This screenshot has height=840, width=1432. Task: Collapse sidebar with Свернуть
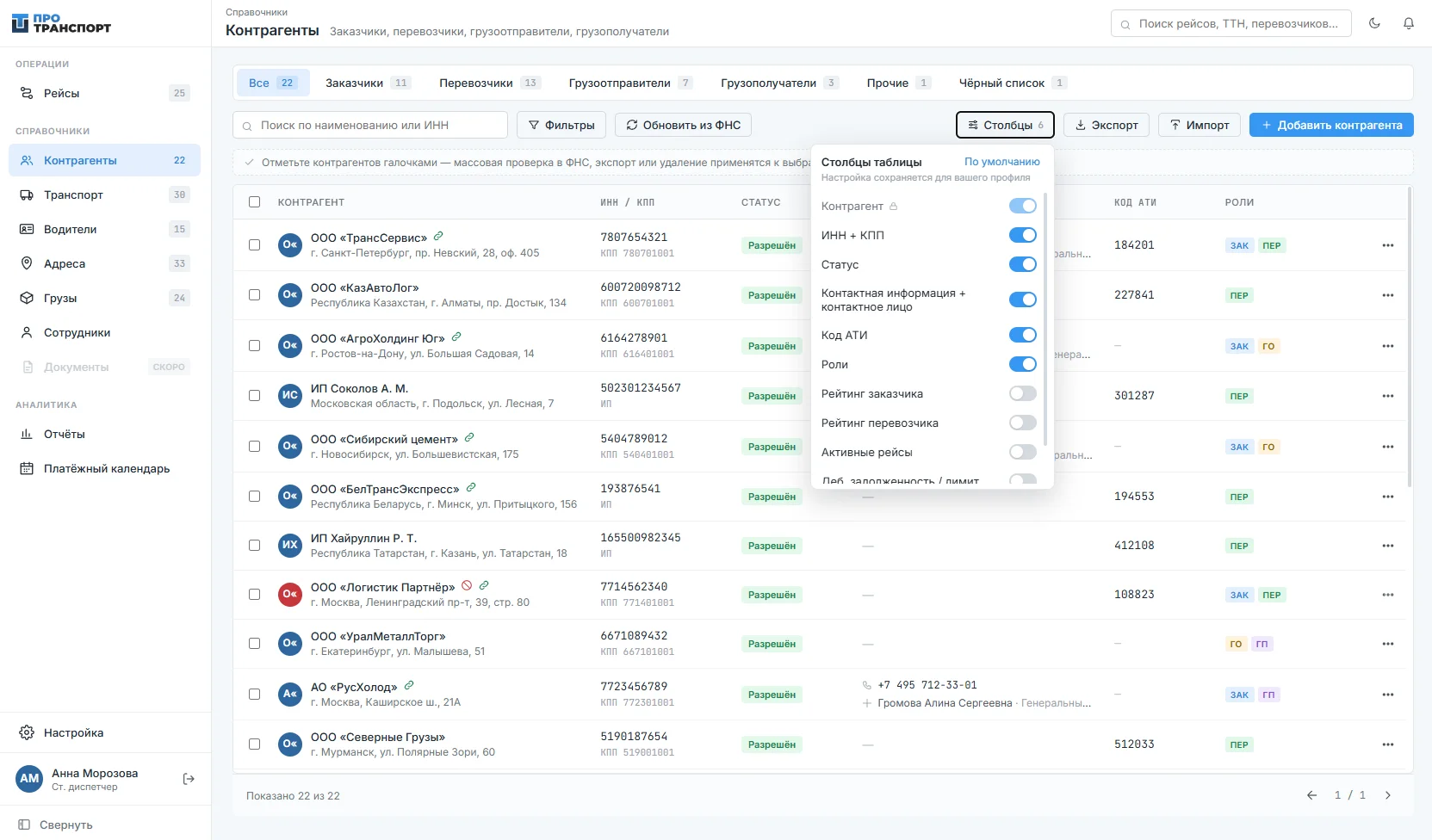[x=56, y=825]
